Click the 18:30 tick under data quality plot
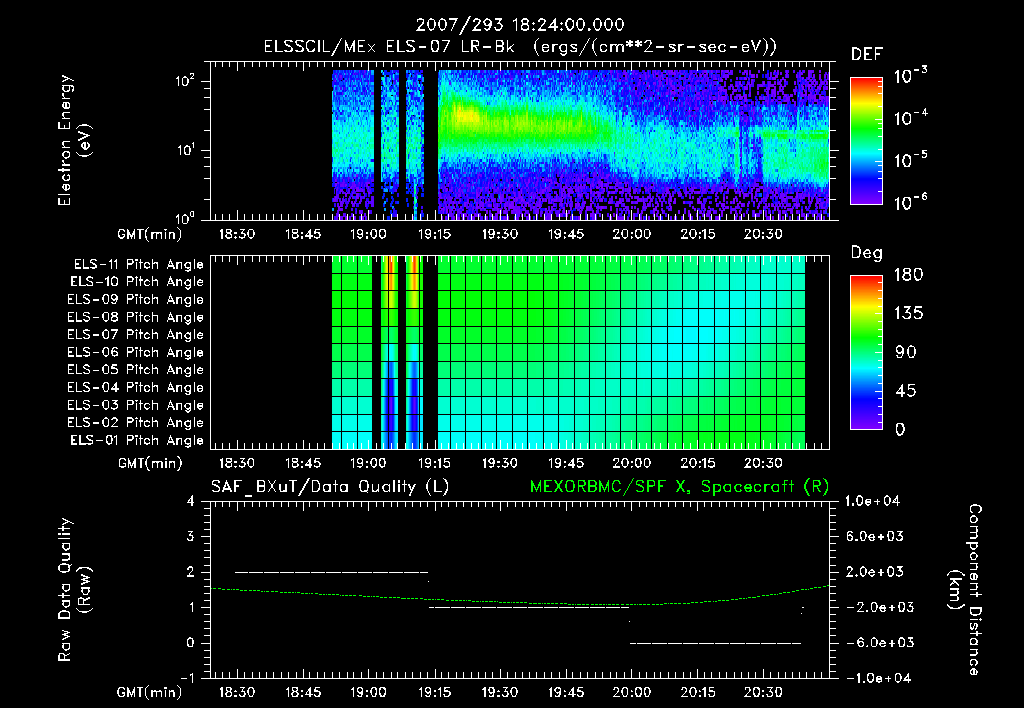The width and height of the screenshot is (1024, 708). click(236, 692)
